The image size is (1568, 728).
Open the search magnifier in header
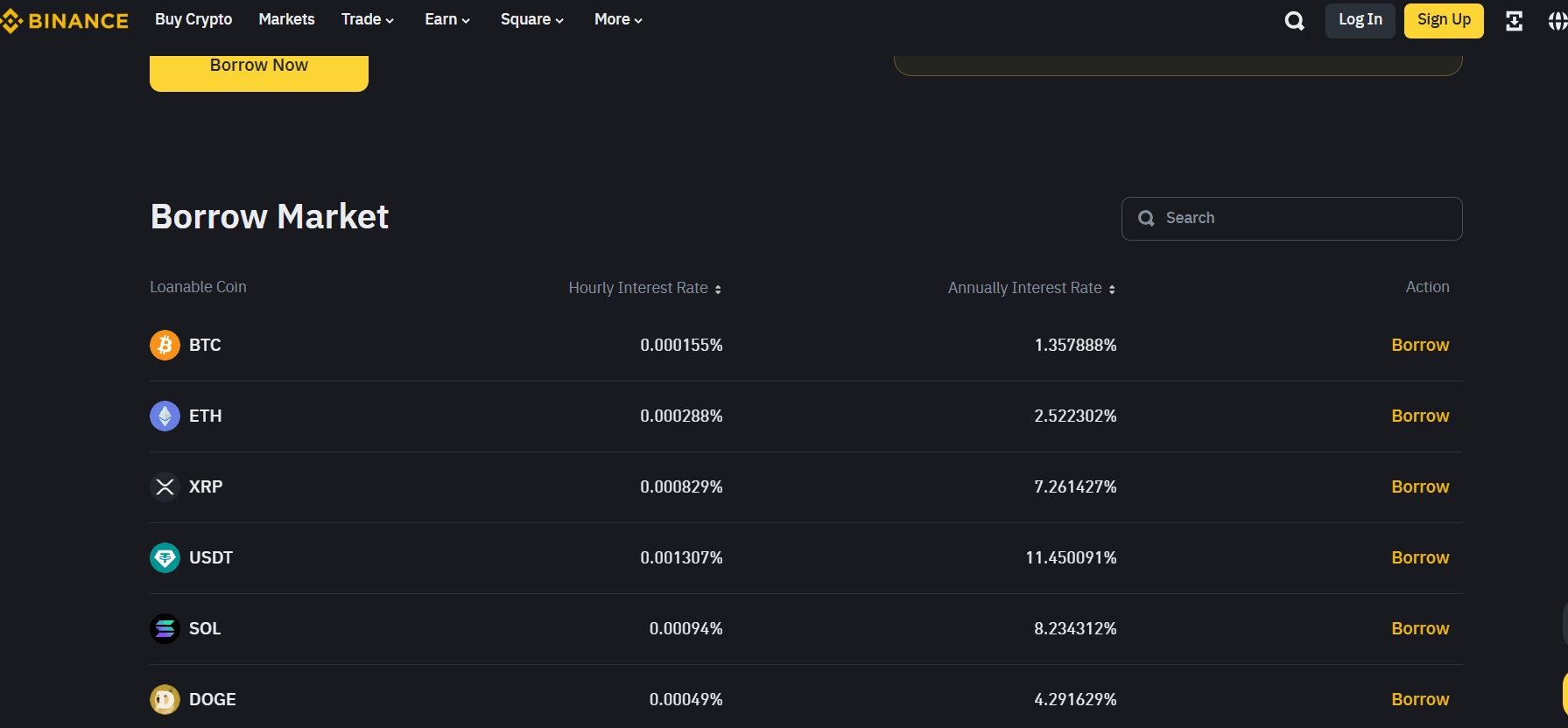click(x=1294, y=21)
